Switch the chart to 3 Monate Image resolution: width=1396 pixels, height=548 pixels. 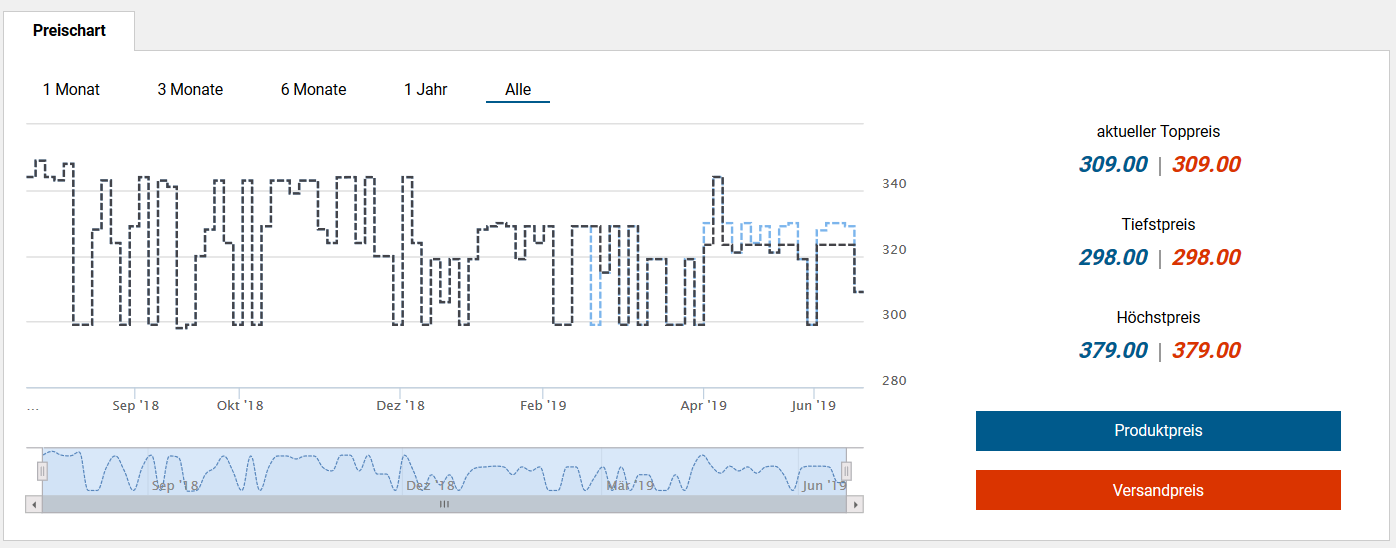pyautogui.click(x=190, y=89)
